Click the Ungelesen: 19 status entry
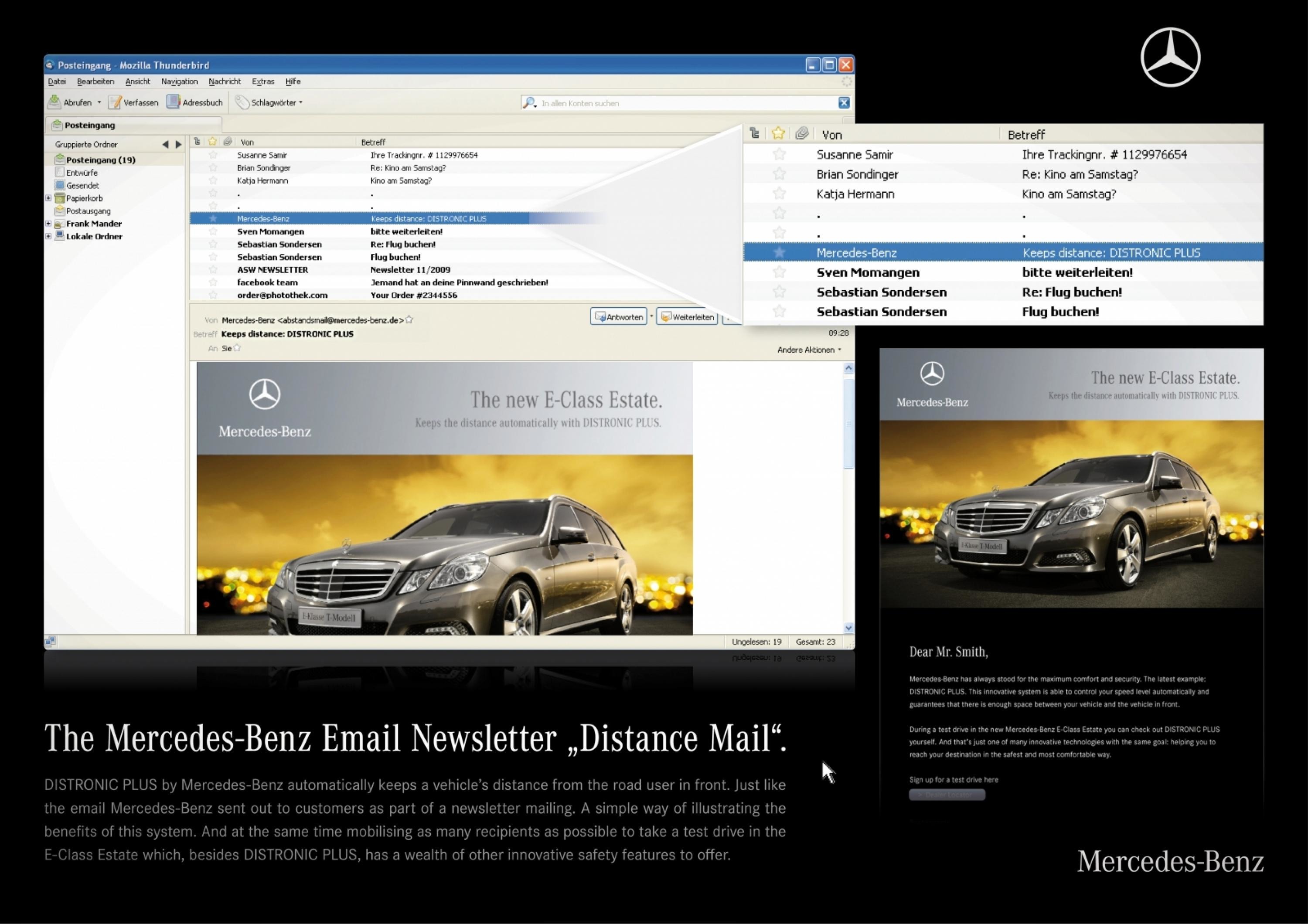The height and width of the screenshot is (924, 1308). pyautogui.click(x=756, y=642)
